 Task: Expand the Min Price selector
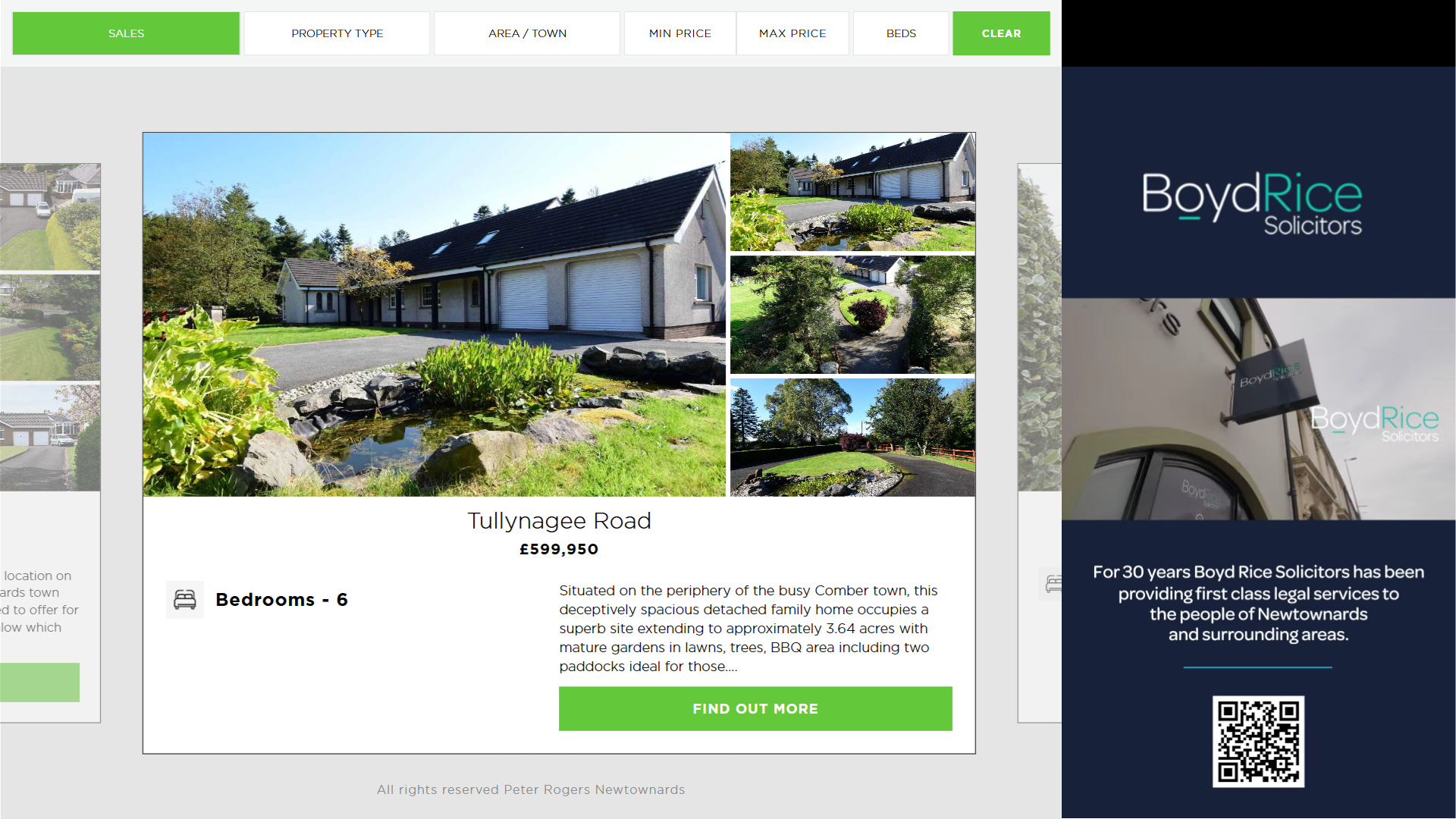pos(679,33)
